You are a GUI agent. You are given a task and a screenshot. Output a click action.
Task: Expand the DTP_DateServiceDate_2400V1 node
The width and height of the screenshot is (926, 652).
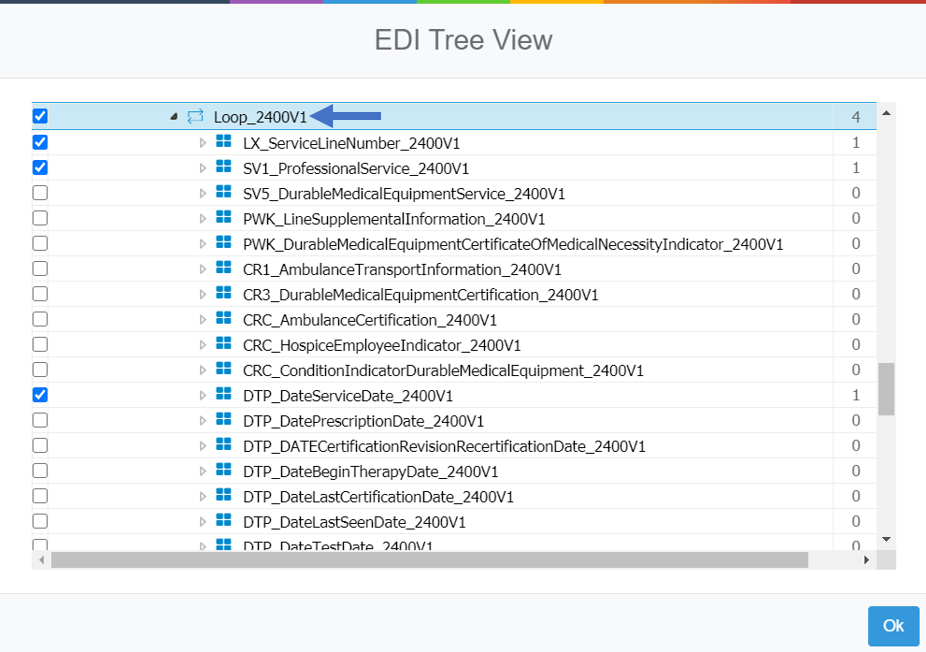coord(203,396)
